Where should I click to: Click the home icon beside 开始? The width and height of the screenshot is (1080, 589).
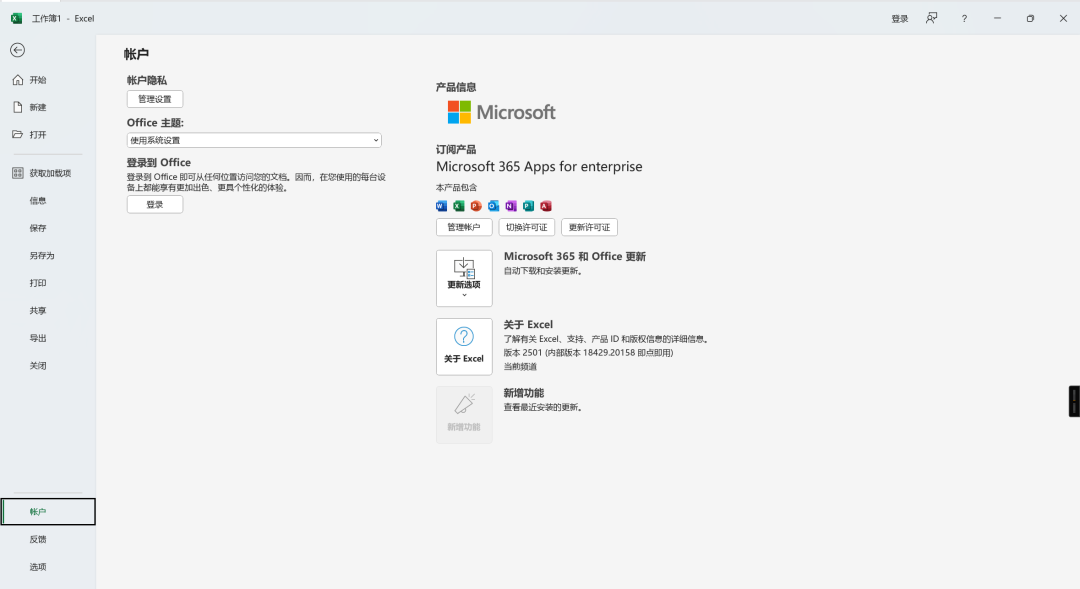coord(18,80)
